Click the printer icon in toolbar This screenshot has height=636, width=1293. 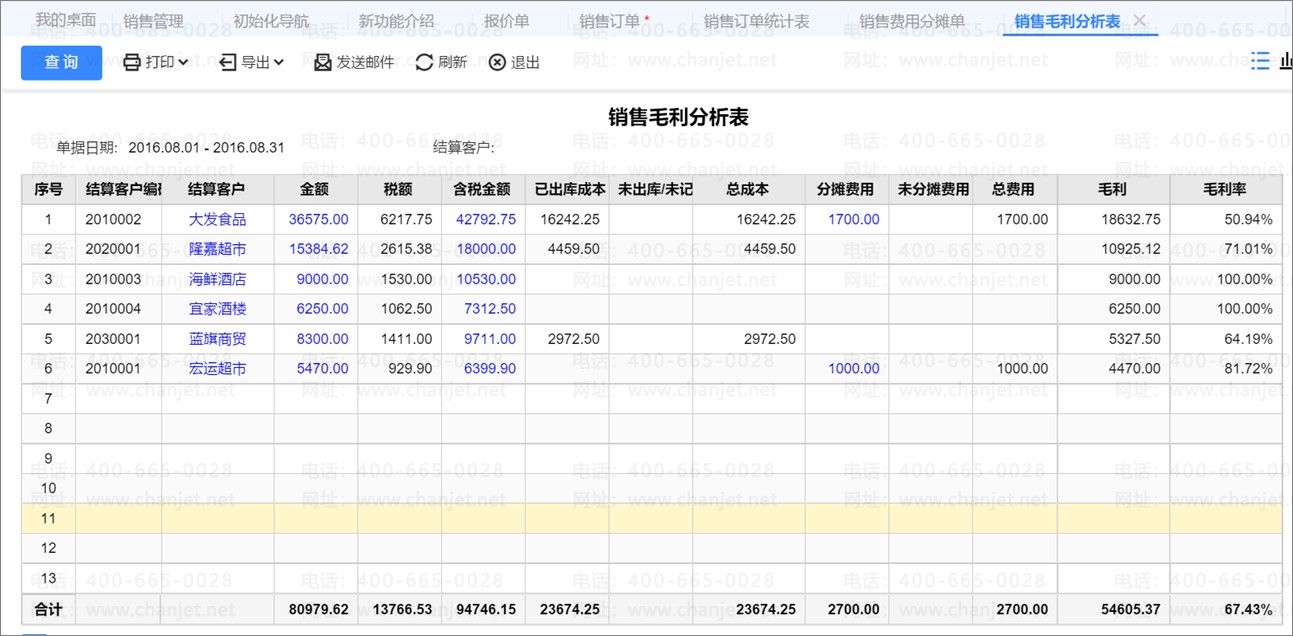point(132,62)
